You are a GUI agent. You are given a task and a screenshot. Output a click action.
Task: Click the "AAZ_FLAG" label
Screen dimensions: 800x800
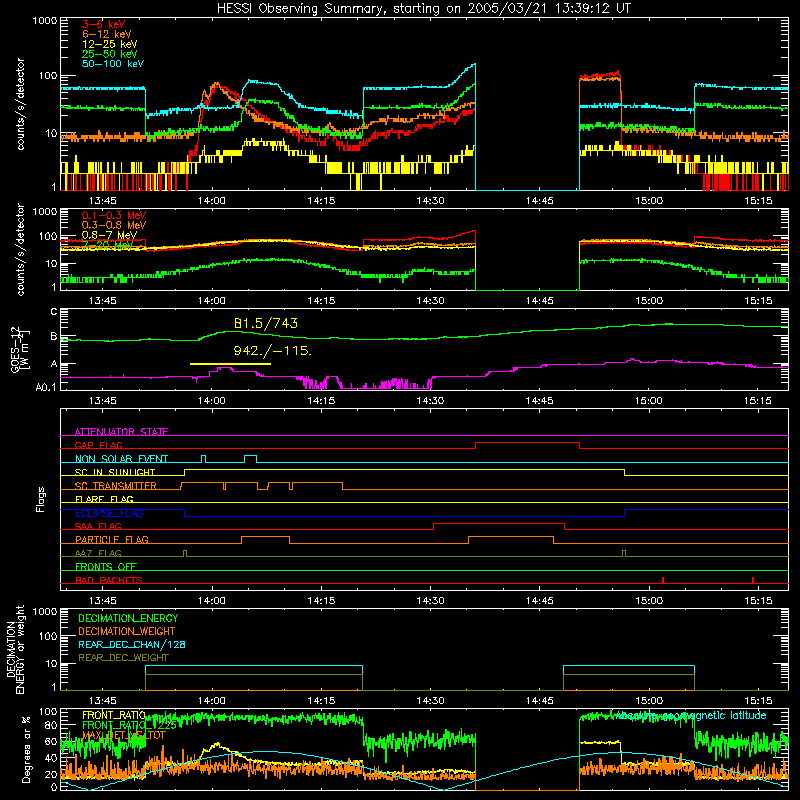[98, 553]
